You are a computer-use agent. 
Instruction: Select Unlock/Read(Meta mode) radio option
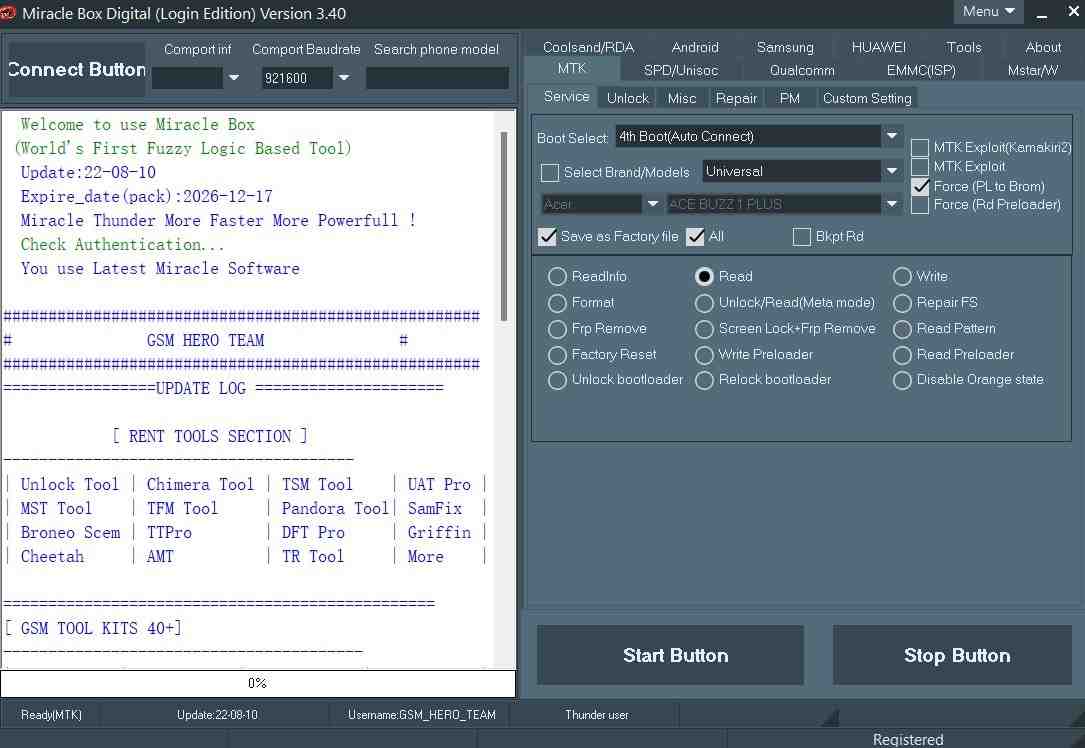click(x=704, y=303)
